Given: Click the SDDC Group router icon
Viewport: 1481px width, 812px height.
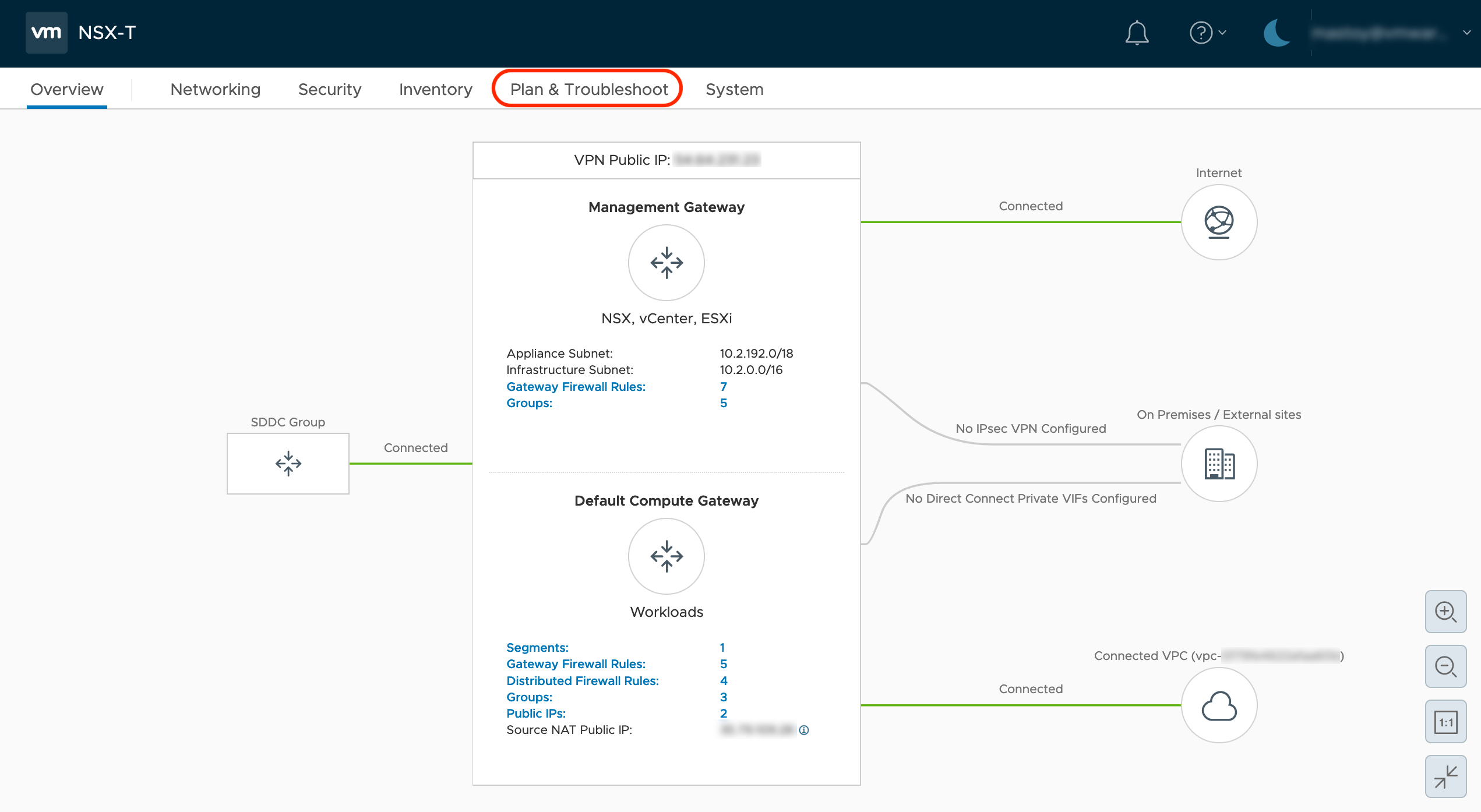Looking at the screenshot, I should (x=288, y=464).
